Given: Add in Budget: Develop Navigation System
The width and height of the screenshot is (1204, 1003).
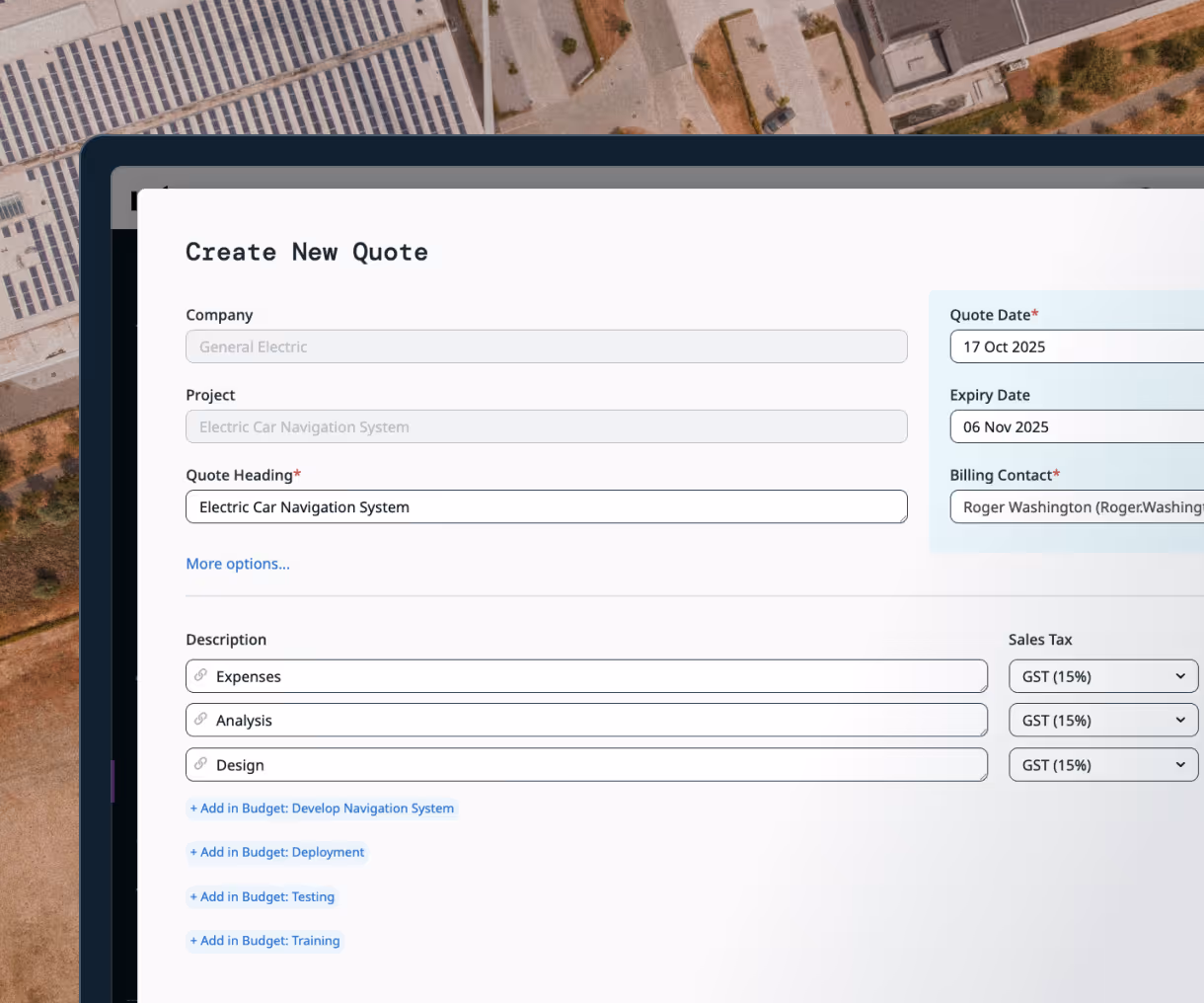Looking at the screenshot, I should click(x=322, y=809).
